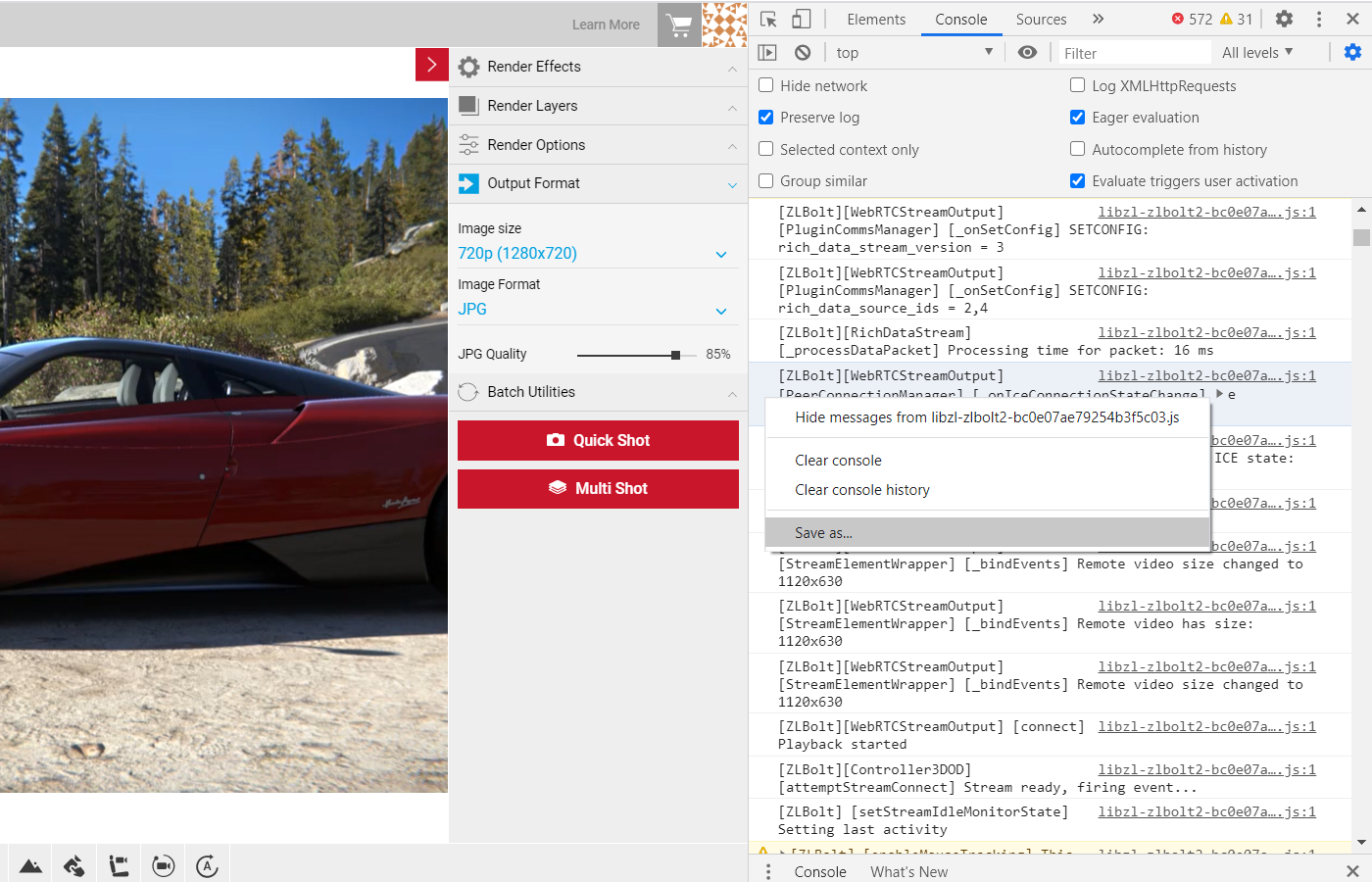The width and height of the screenshot is (1372, 882).
Task: Activate DevTools inspect element picker
Action: point(768,19)
